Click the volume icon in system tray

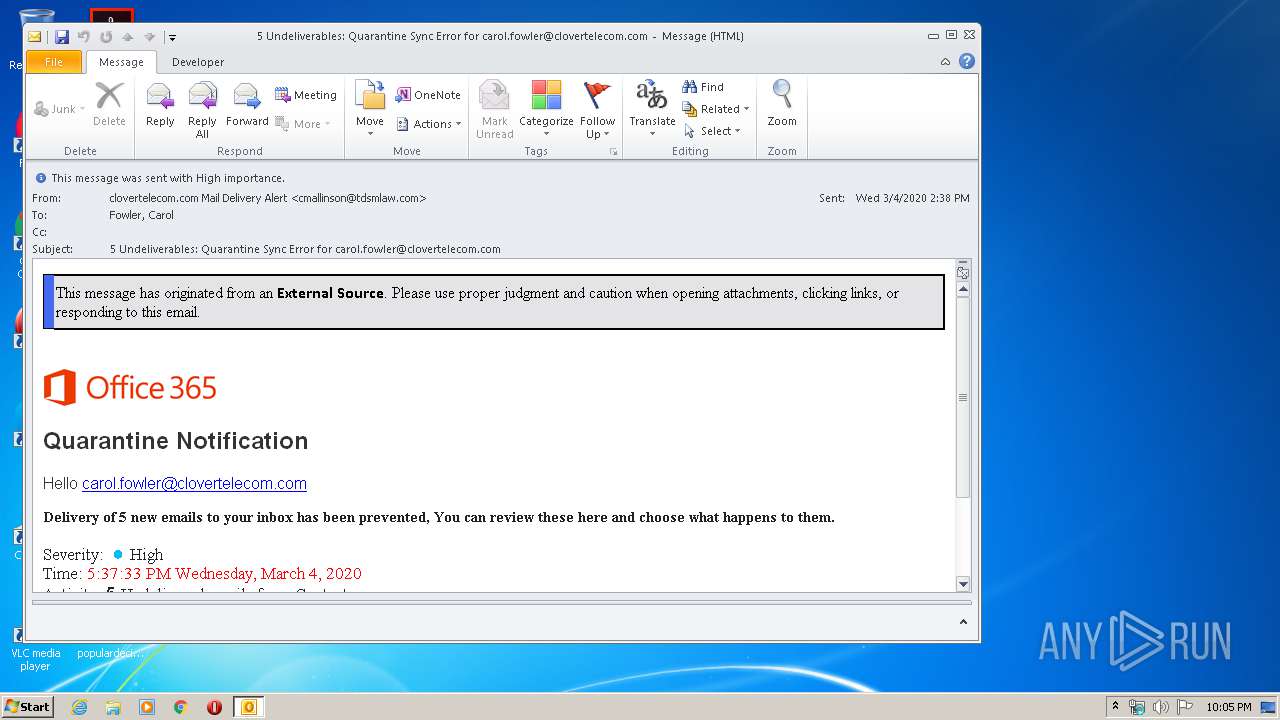point(1161,707)
